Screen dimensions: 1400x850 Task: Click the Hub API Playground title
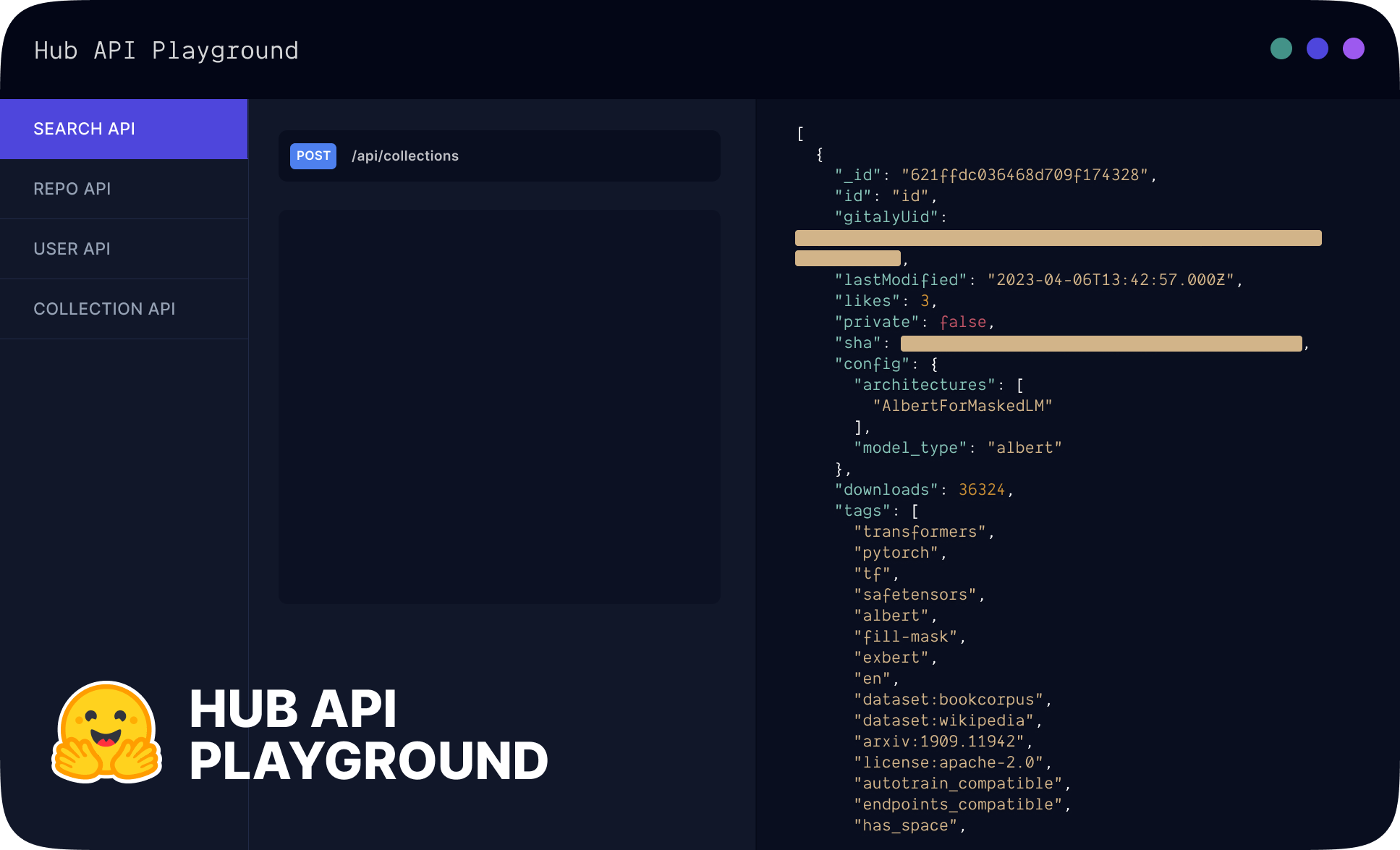point(166,51)
